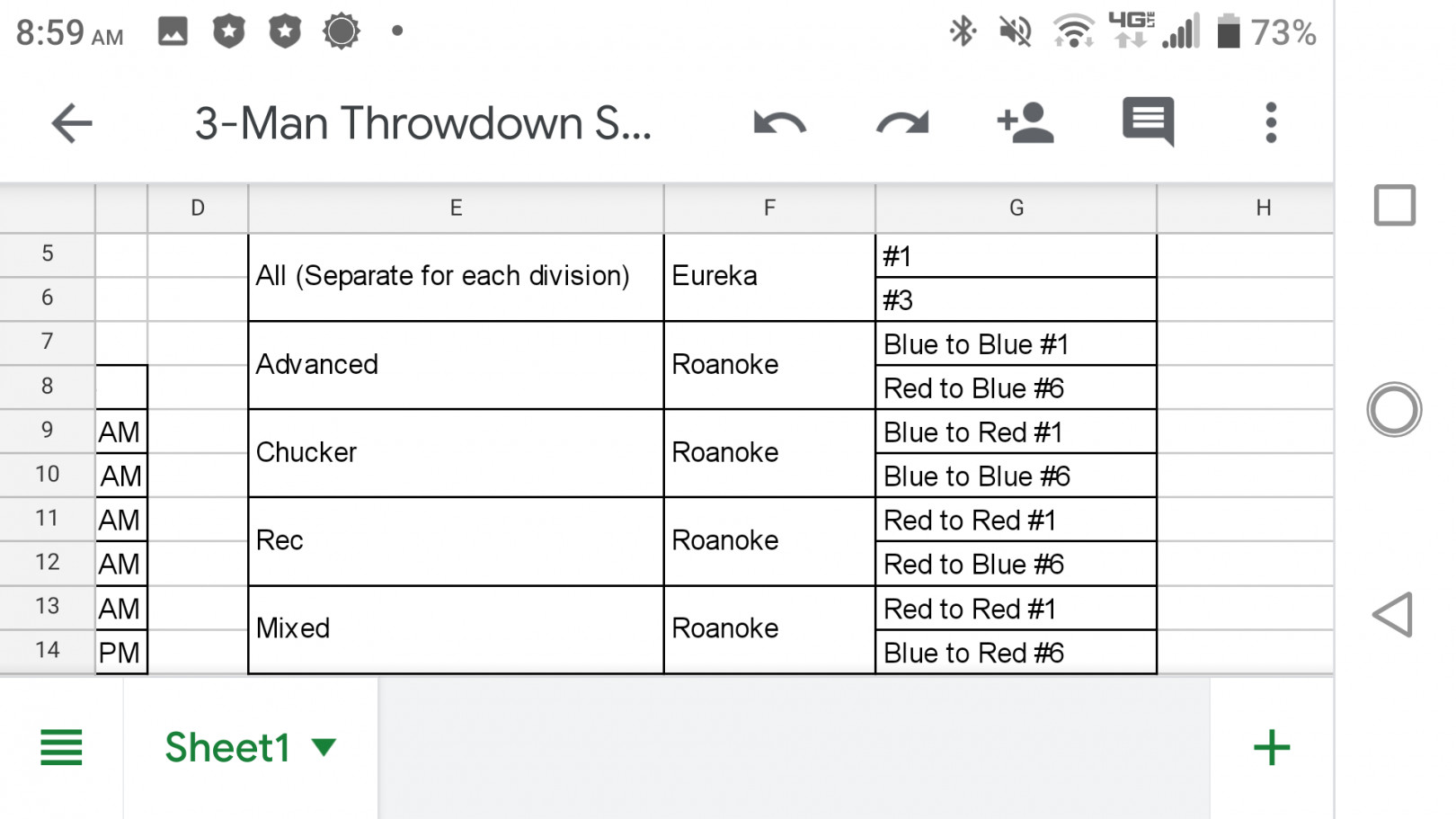Open the all-sheets list icon

pos(61,747)
